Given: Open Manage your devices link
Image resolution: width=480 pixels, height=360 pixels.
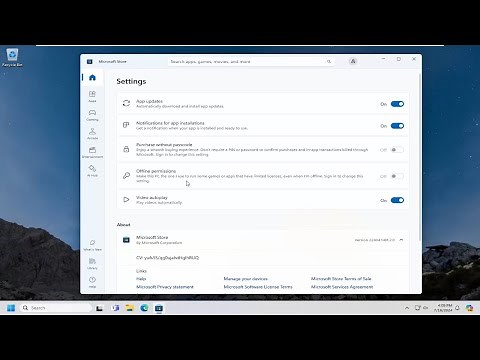Looking at the screenshot, I should (245, 279).
